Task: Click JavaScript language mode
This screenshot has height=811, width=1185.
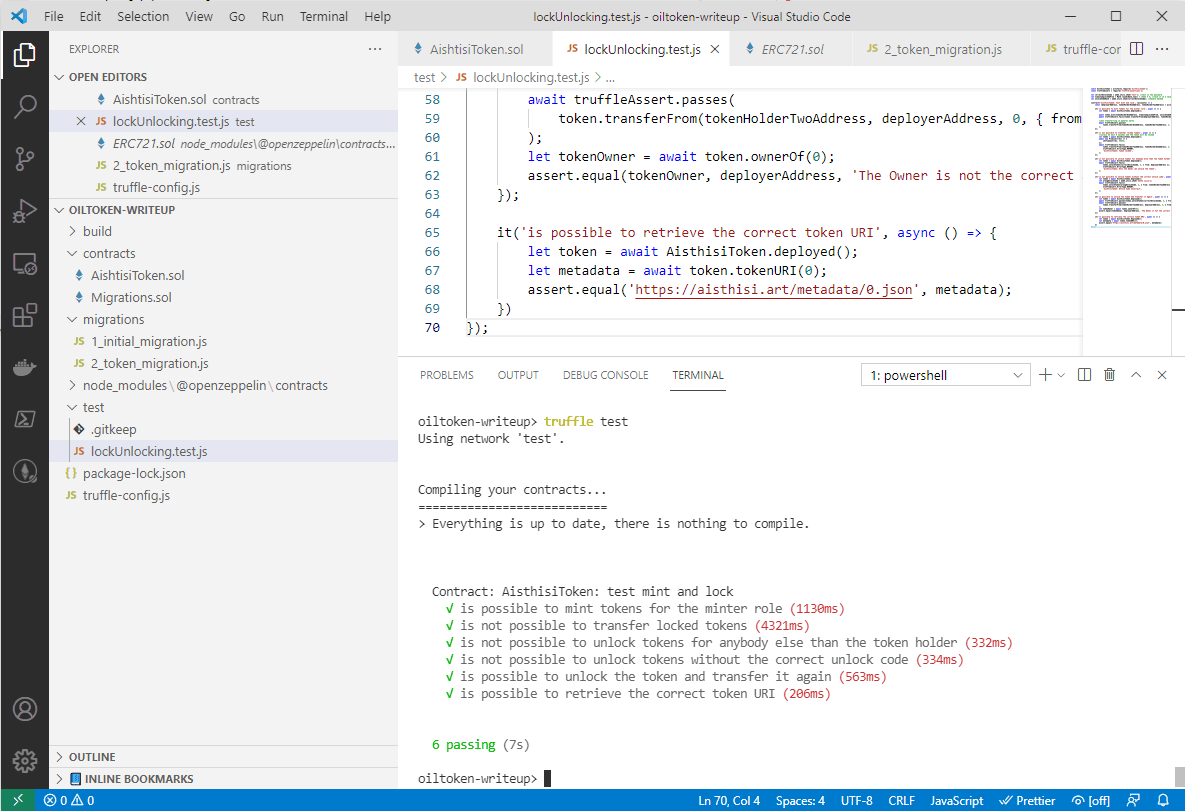Action: [956, 800]
